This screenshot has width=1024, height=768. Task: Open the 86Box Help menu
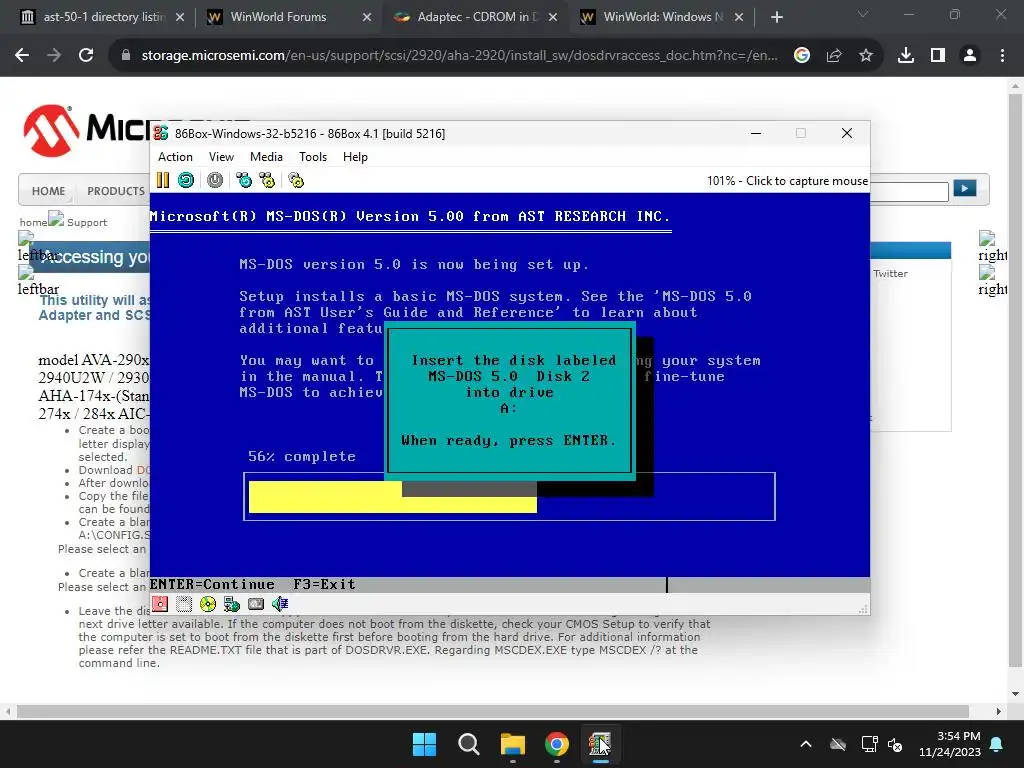pos(355,157)
